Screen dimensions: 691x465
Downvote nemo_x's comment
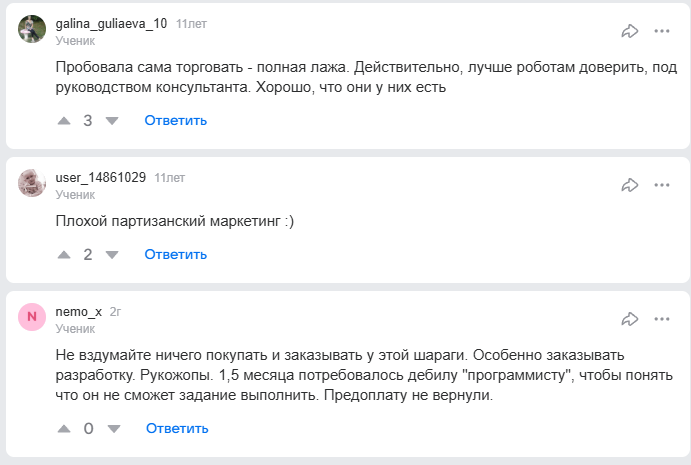[112, 428]
